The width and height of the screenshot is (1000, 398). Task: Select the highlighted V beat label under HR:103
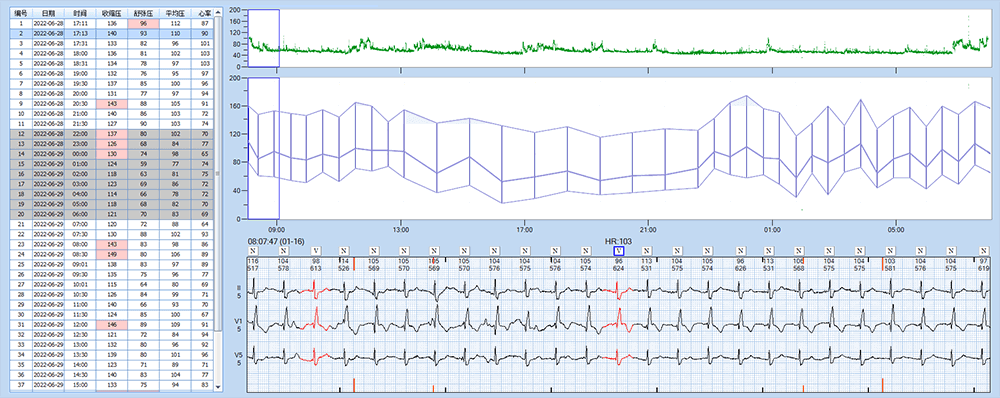click(x=619, y=251)
